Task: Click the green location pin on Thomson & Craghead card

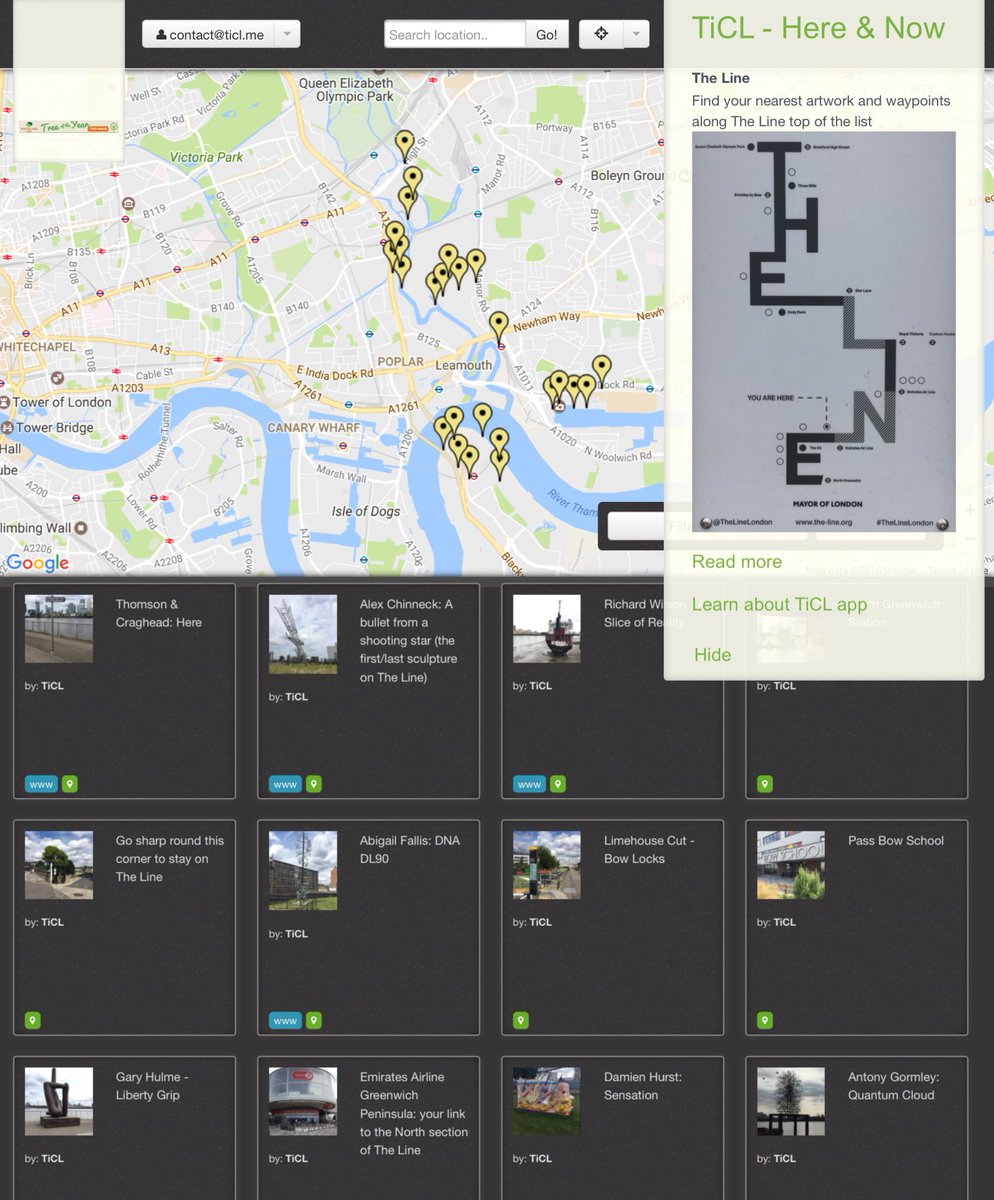Action: pos(70,784)
